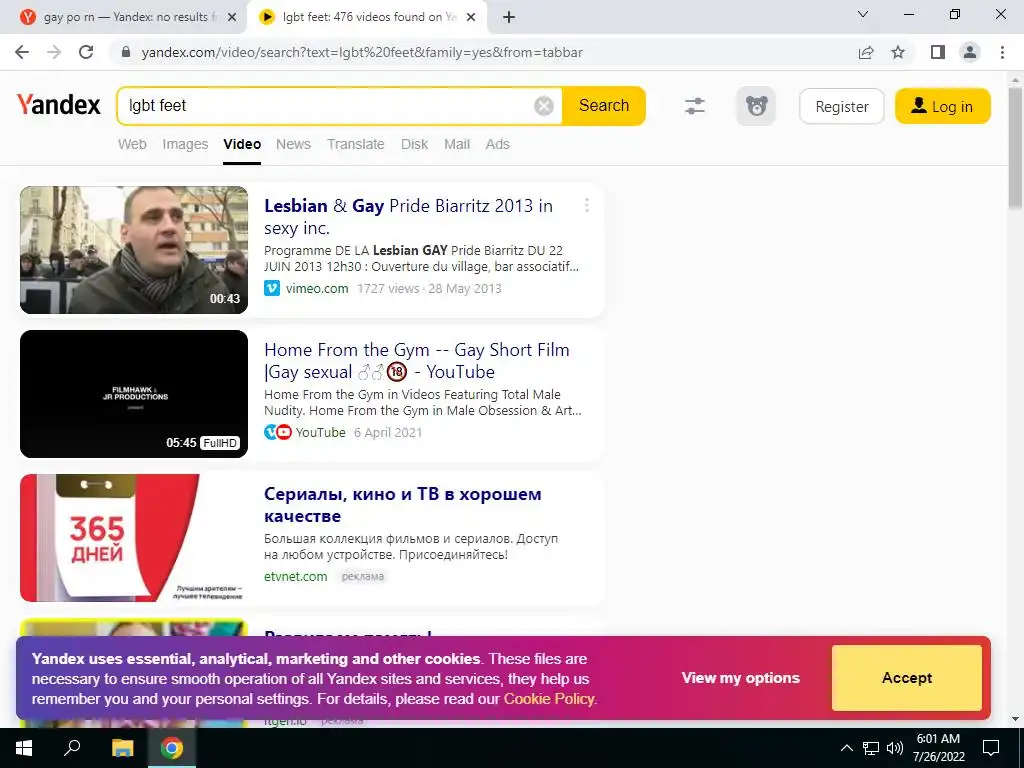The width and height of the screenshot is (1024, 768).
Task: Reload the page with the refresh icon
Action: click(86, 52)
